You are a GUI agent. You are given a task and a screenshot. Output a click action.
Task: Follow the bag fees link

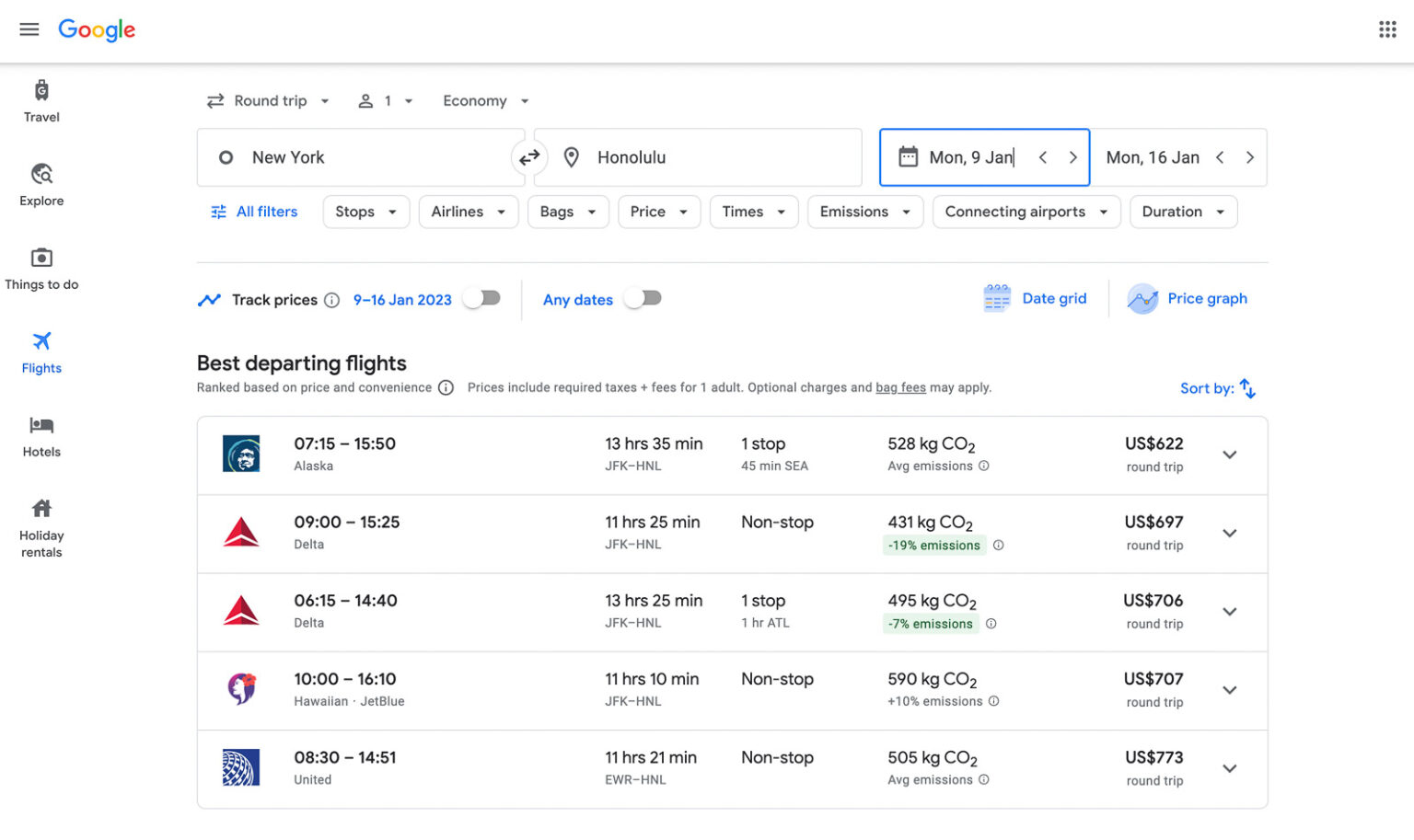900,387
